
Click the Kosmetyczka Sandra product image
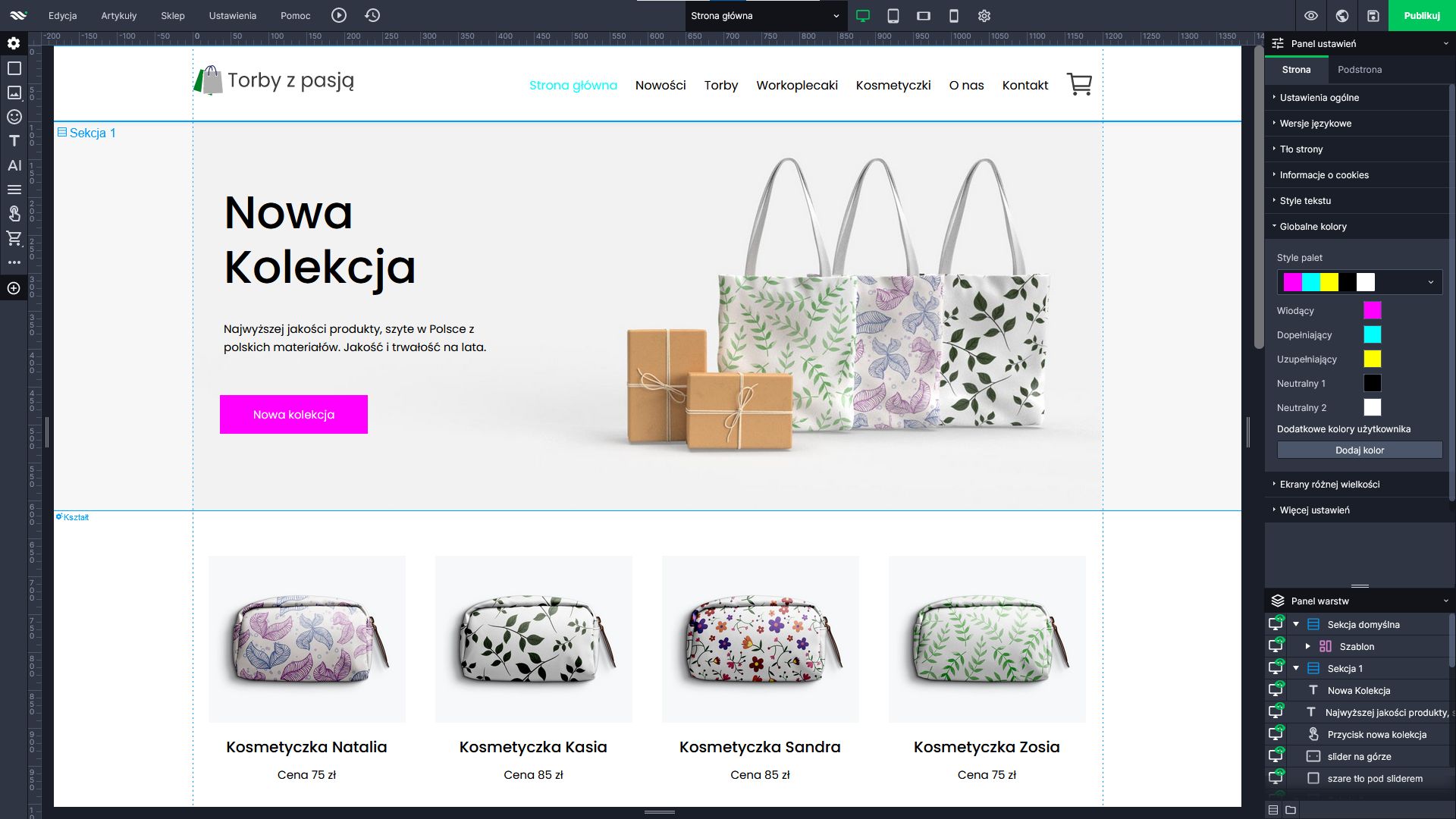(760, 639)
